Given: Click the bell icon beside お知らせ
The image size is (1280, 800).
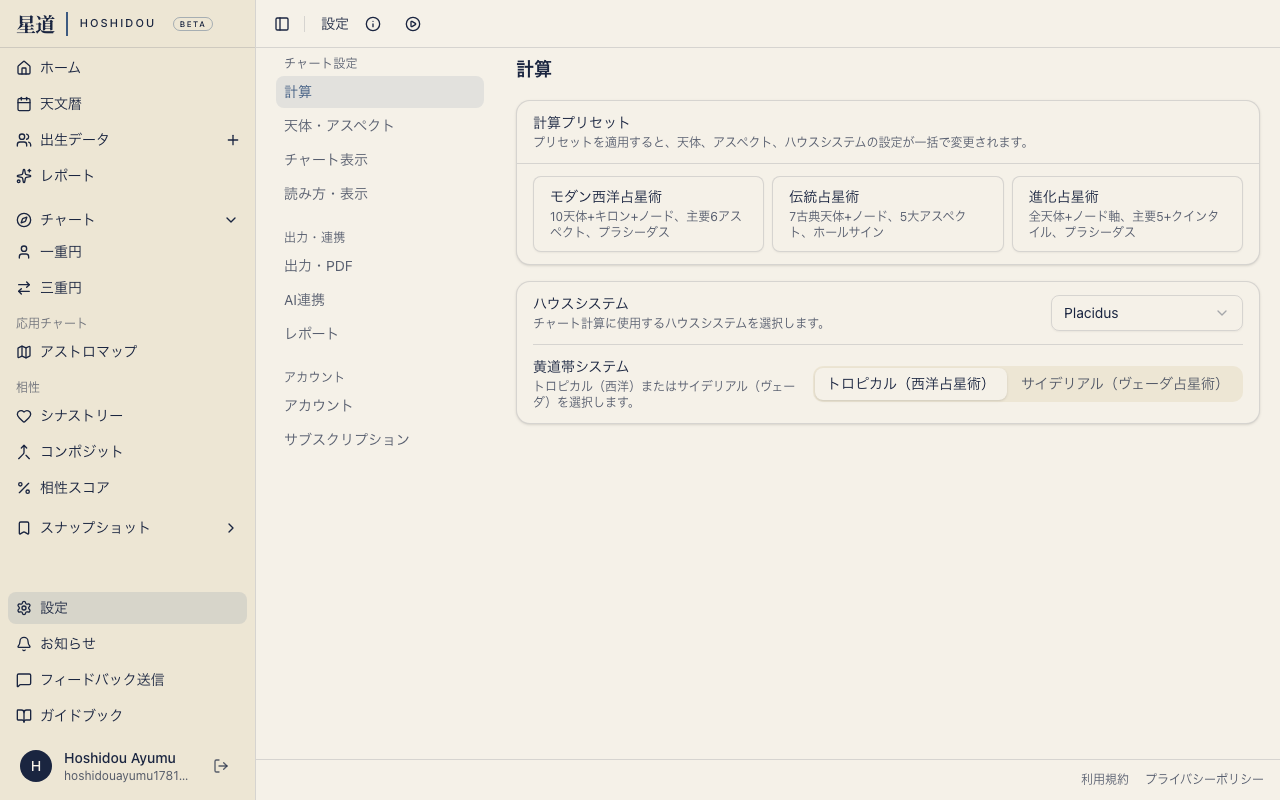Looking at the screenshot, I should point(24,644).
